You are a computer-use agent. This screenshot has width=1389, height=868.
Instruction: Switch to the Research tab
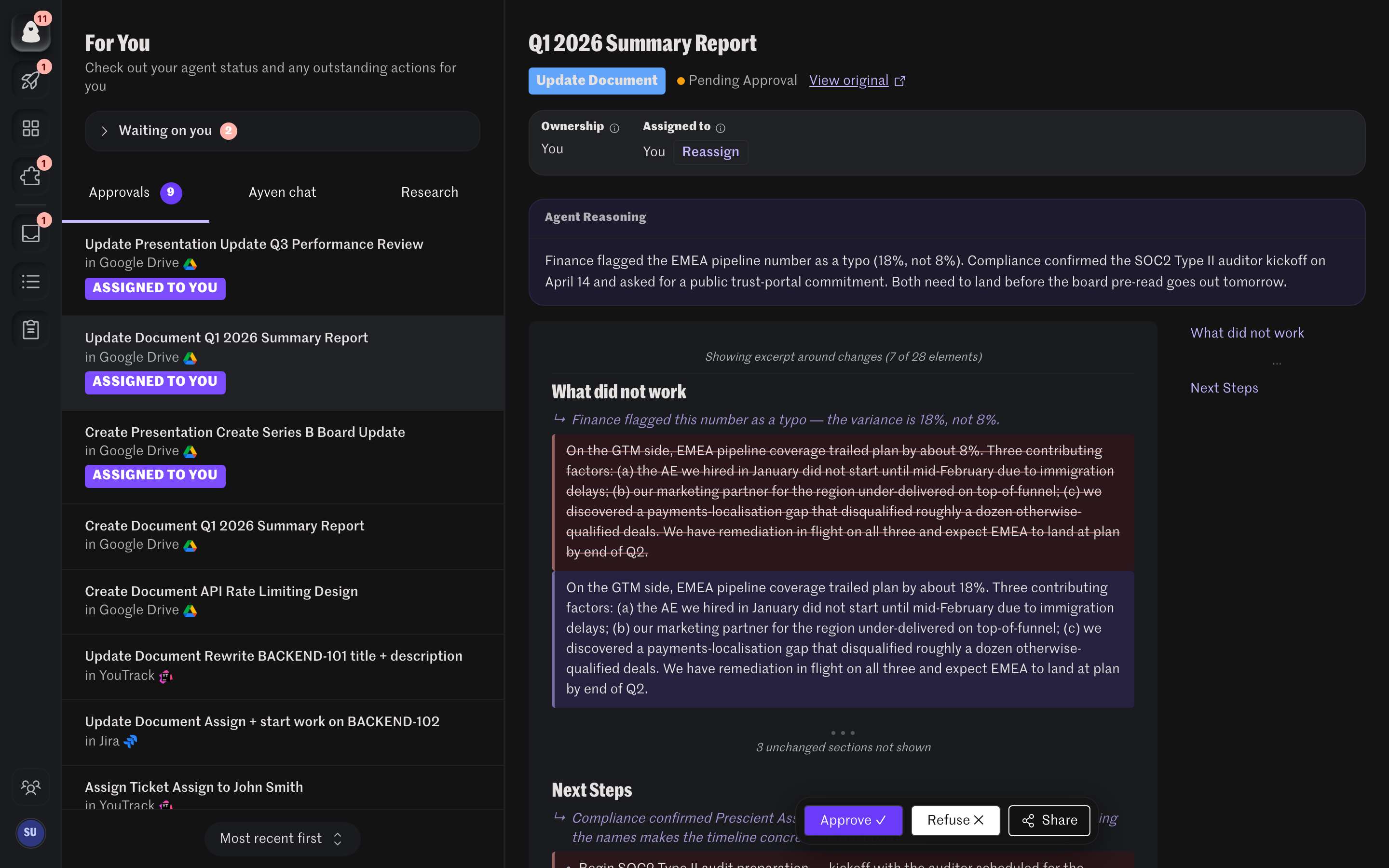click(x=430, y=192)
